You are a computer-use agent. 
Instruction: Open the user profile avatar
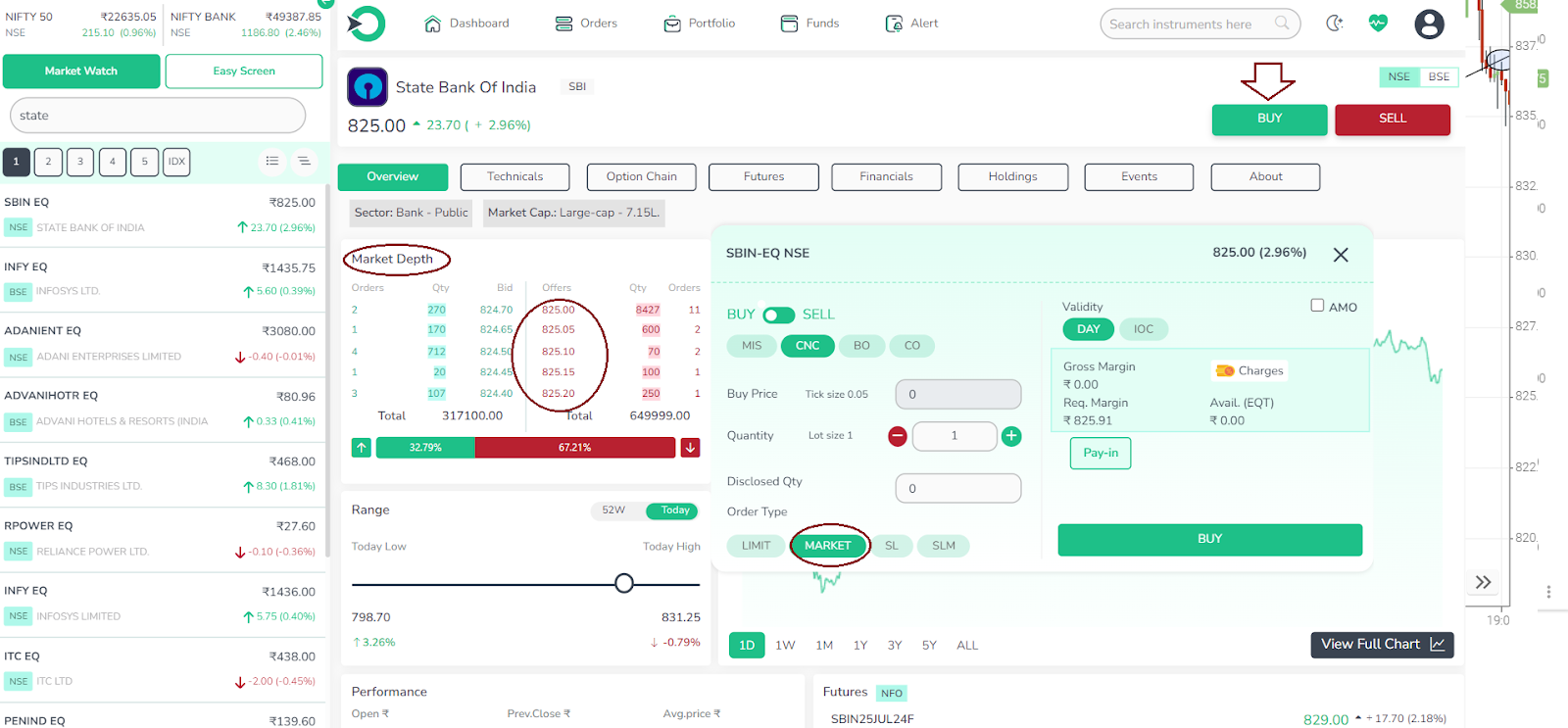point(1429,24)
